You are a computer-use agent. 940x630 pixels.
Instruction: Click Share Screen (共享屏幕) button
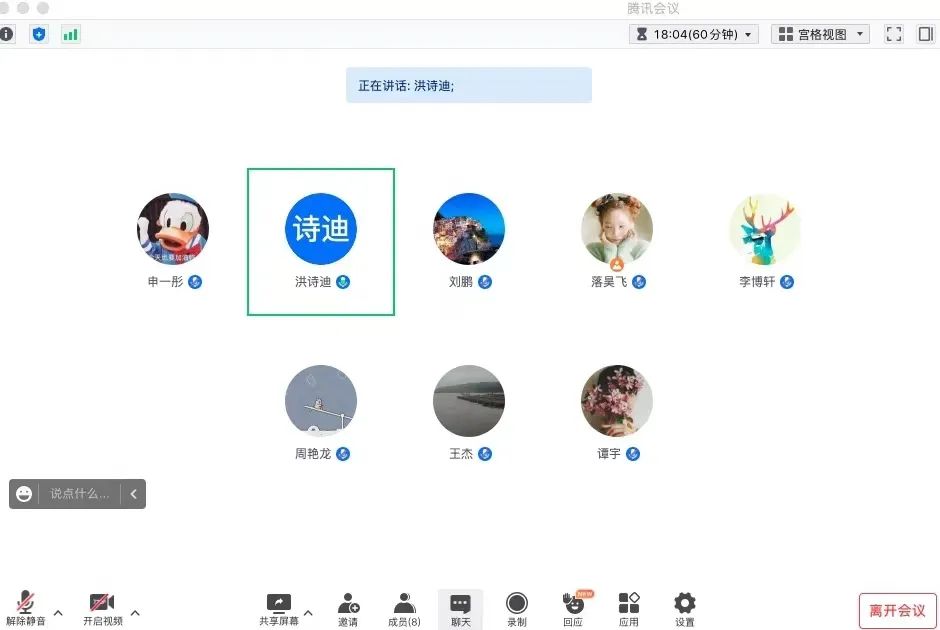click(x=278, y=609)
